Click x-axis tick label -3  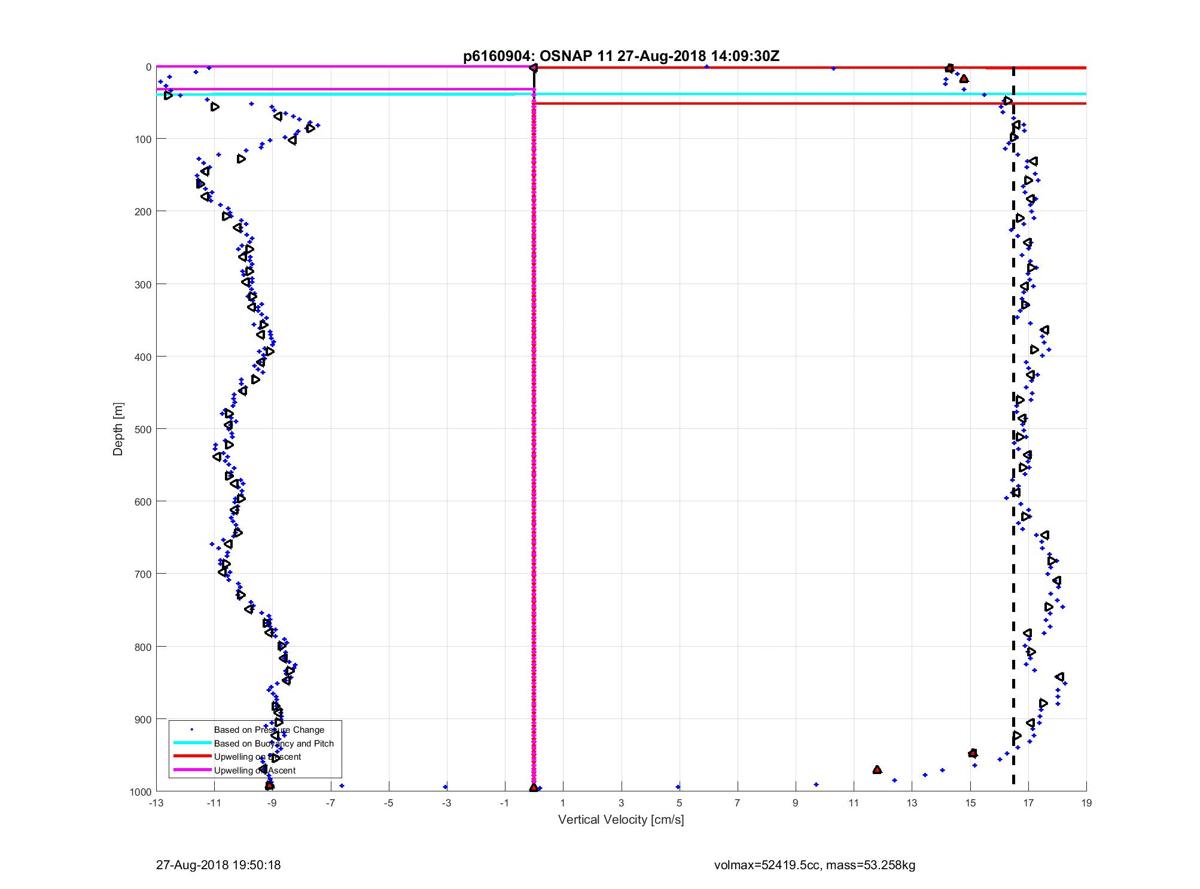pyautogui.click(x=446, y=803)
